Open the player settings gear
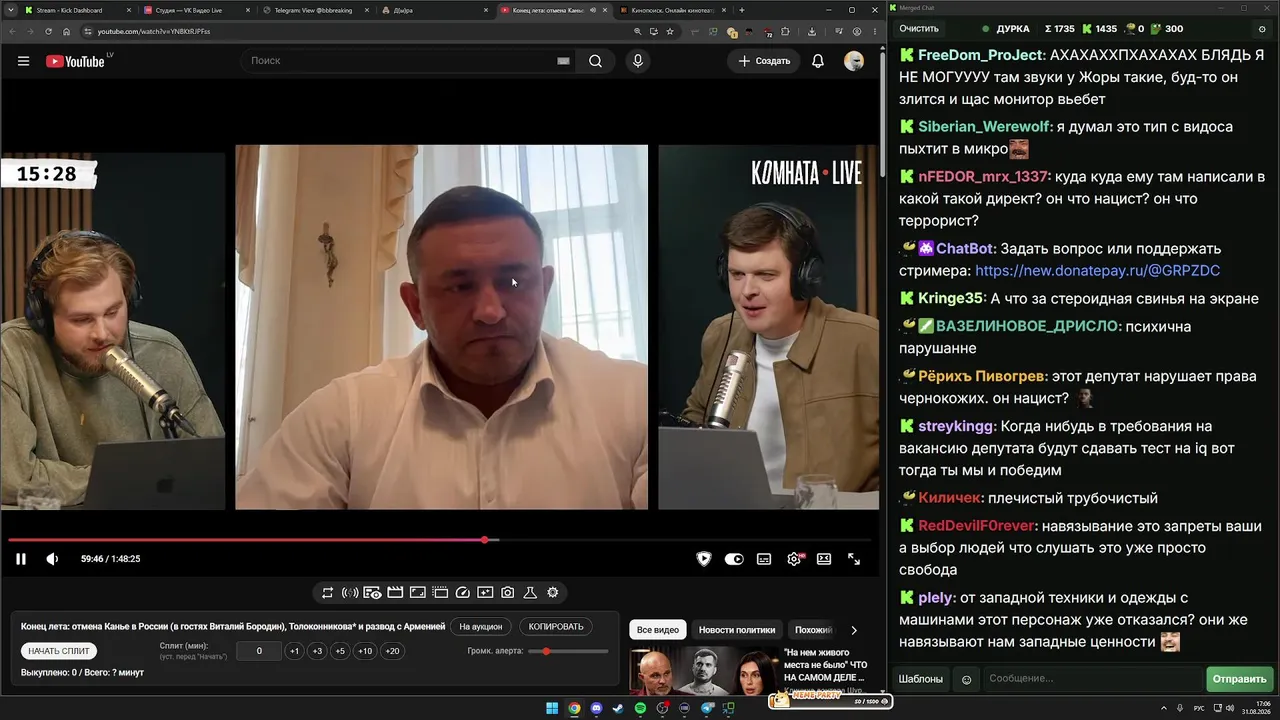 click(x=794, y=559)
